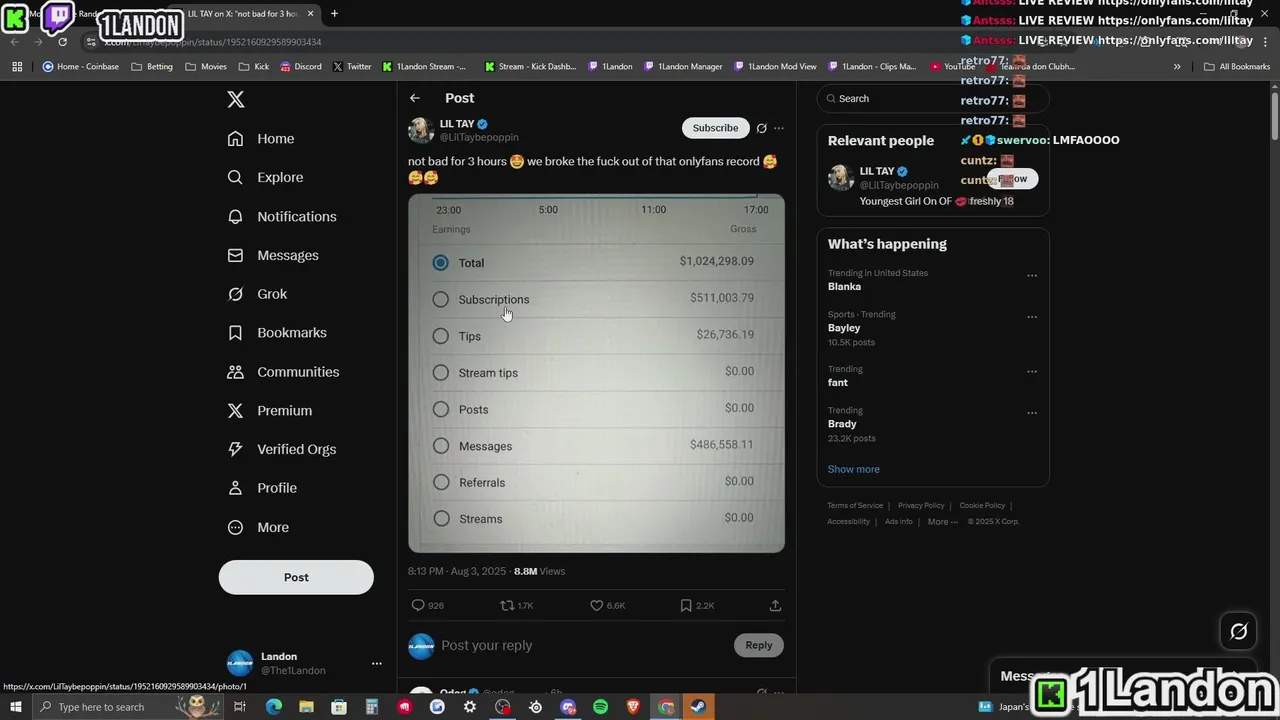
Task: Open Premium in sidebar
Action: [x=270, y=410]
